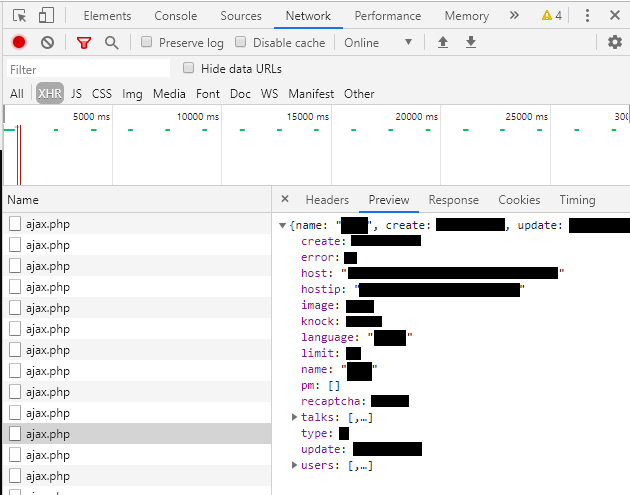Screen dimensions: 630x495
Task: Toggle the device toolbar icon
Action: tap(46, 16)
